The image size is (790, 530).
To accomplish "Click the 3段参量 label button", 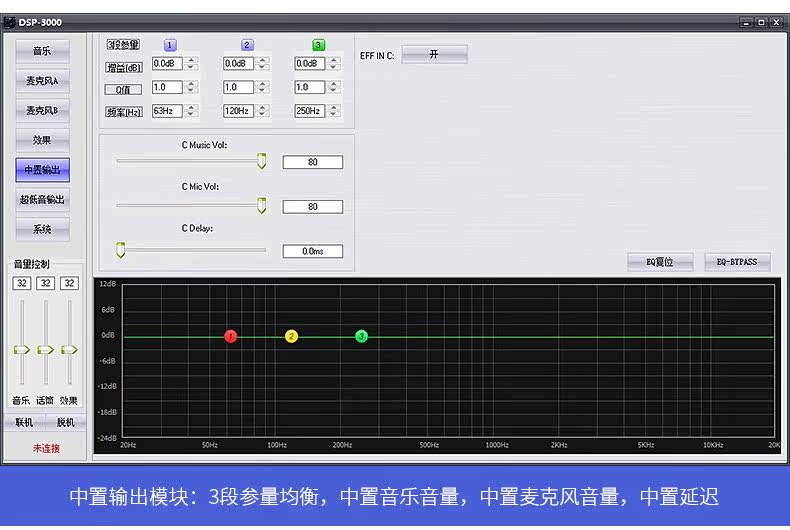I will tap(123, 44).
